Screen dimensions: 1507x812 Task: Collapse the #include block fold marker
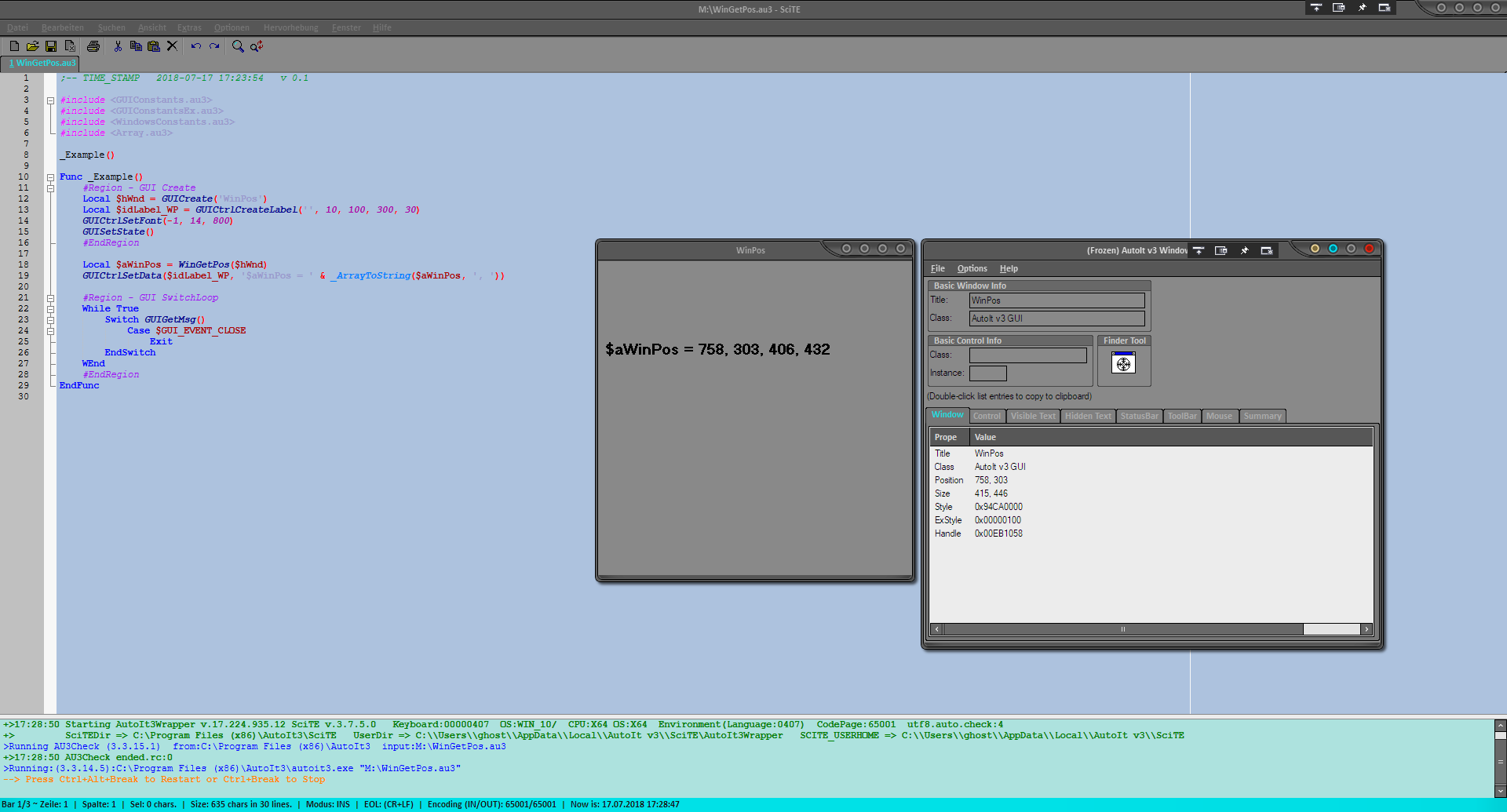(50, 100)
